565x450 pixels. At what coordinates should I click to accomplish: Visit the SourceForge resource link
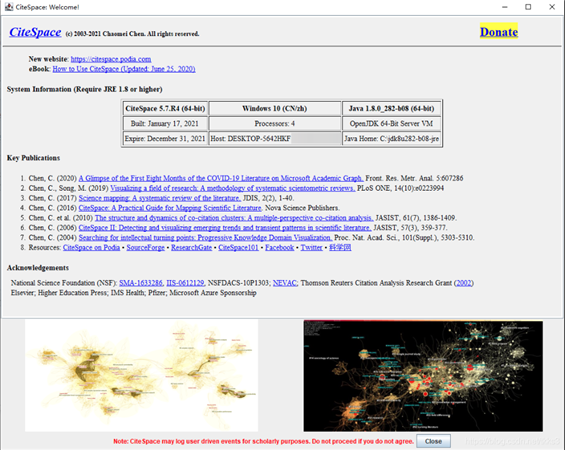click(146, 248)
